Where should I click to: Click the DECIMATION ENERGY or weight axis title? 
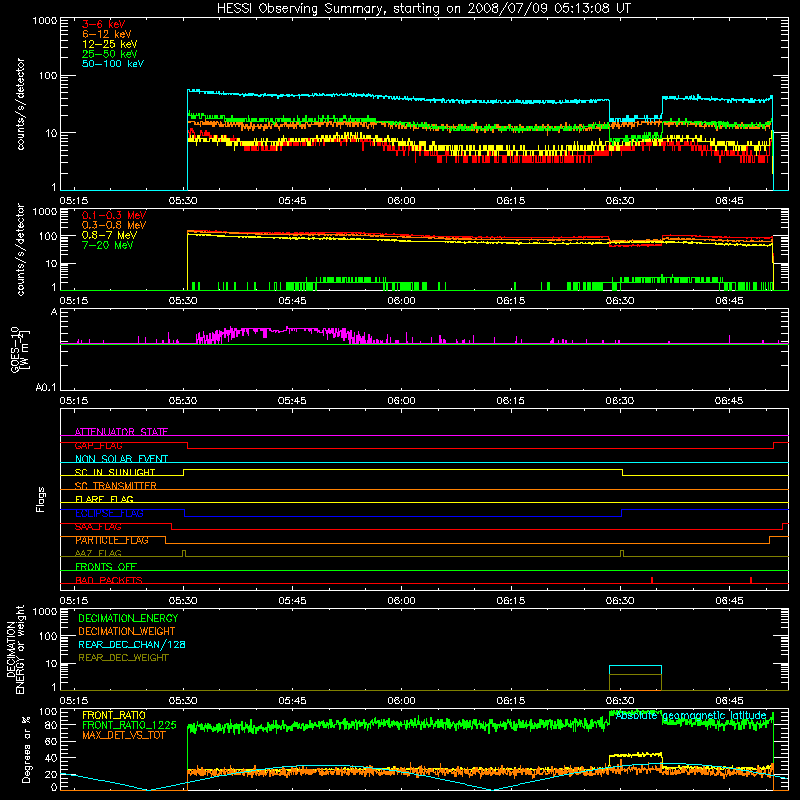click(15, 650)
